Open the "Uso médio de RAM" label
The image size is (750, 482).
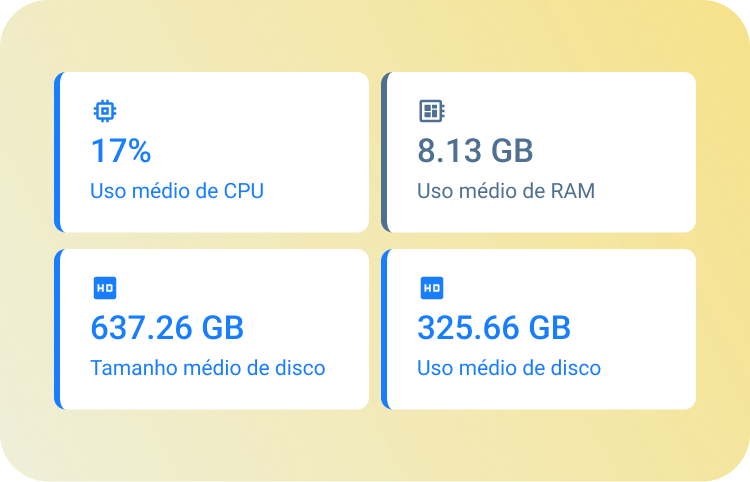505,191
